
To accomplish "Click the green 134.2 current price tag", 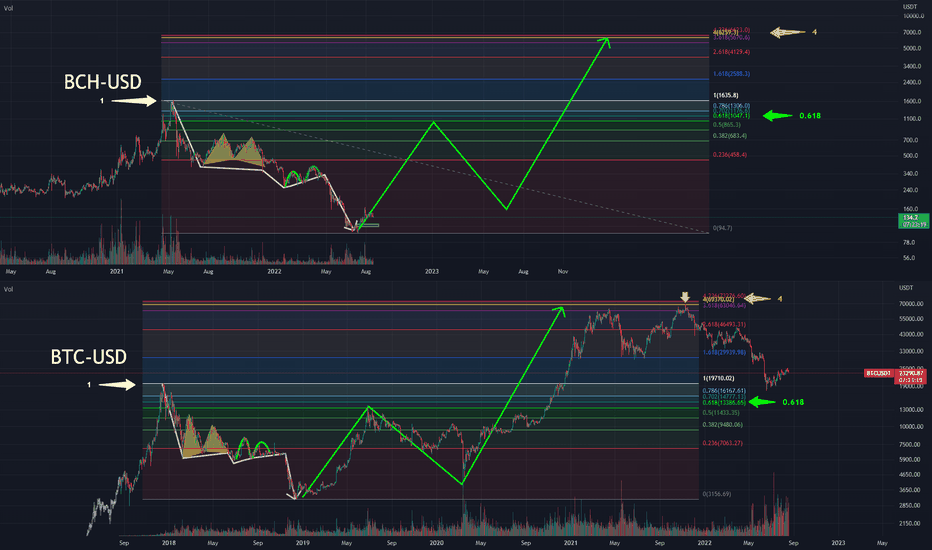I will [914, 221].
